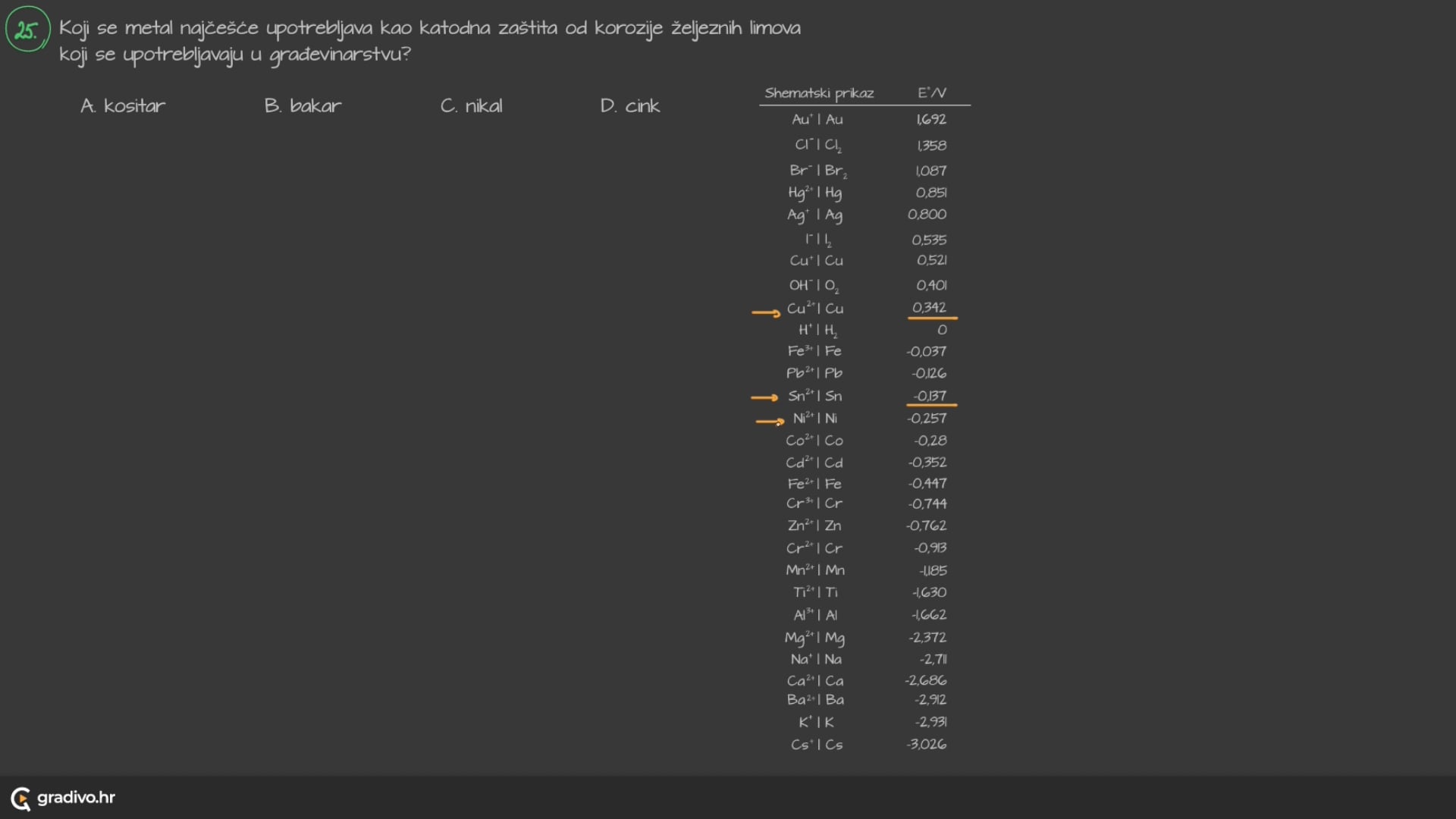Click the gradivo.hr logo icon
The width and height of the screenshot is (1456, 819).
point(20,799)
